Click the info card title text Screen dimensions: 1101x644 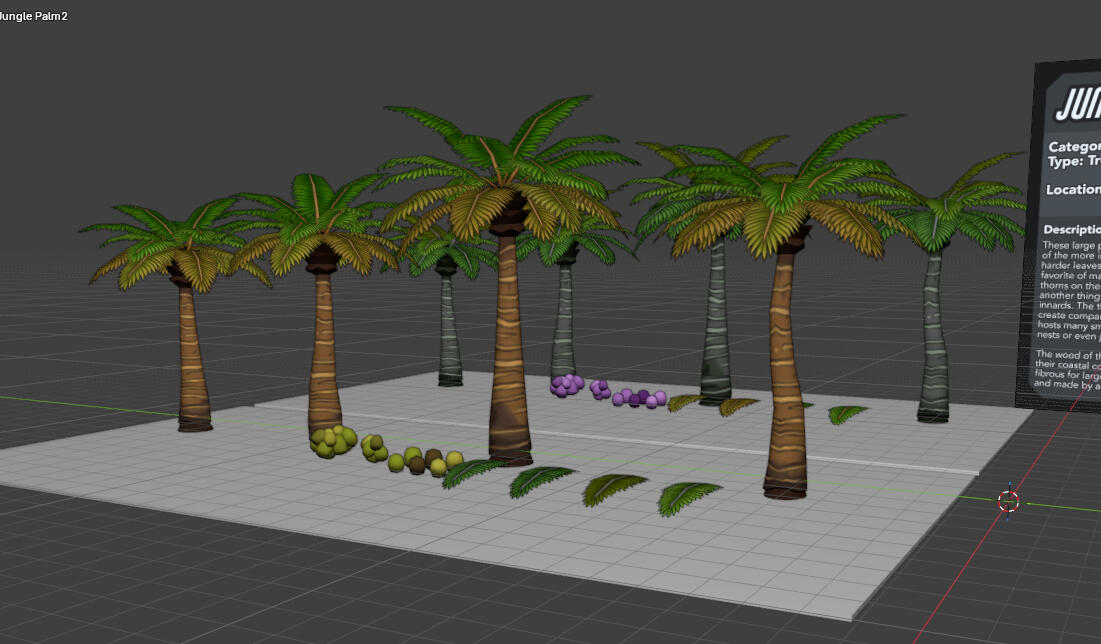1077,106
